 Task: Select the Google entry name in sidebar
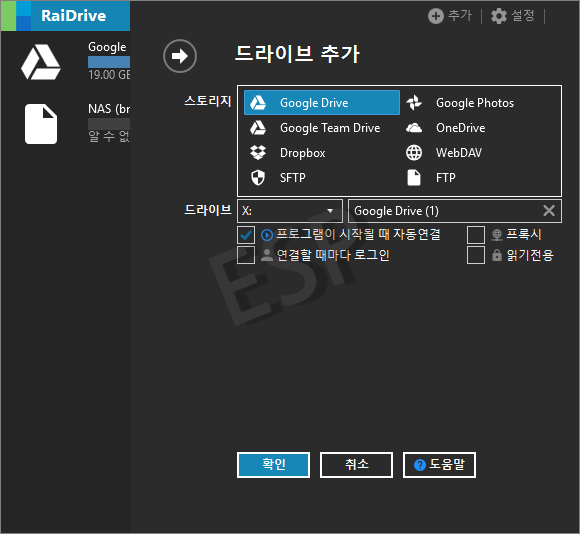[107, 47]
